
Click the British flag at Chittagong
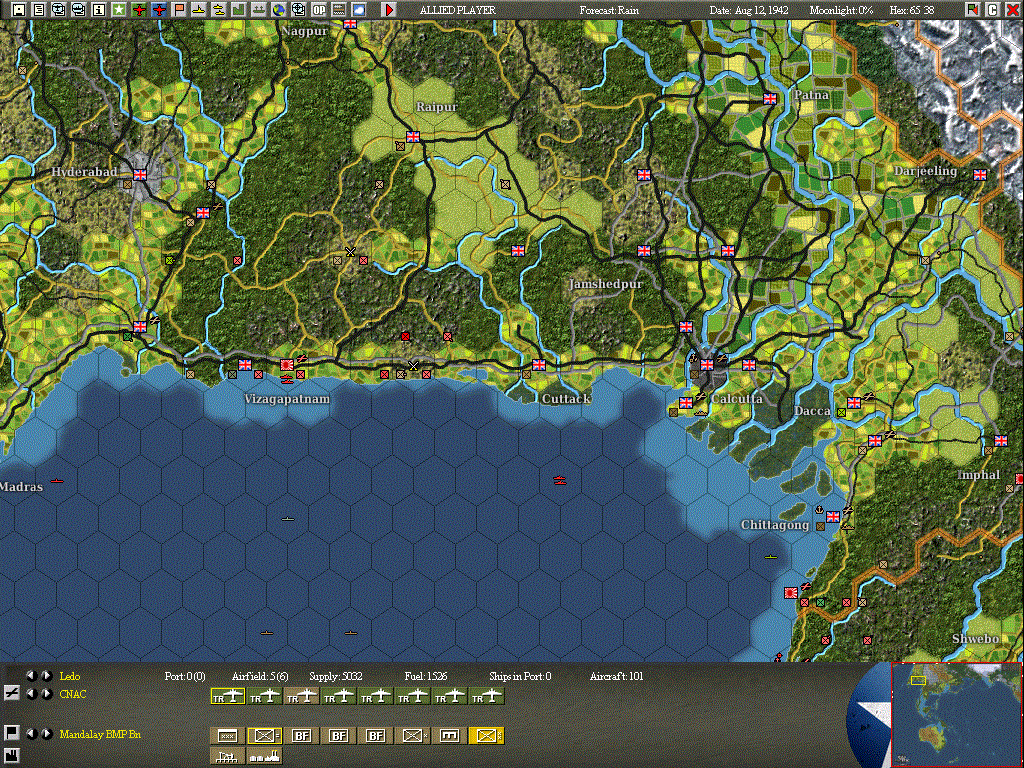pyautogui.click(x=833, y=517)
